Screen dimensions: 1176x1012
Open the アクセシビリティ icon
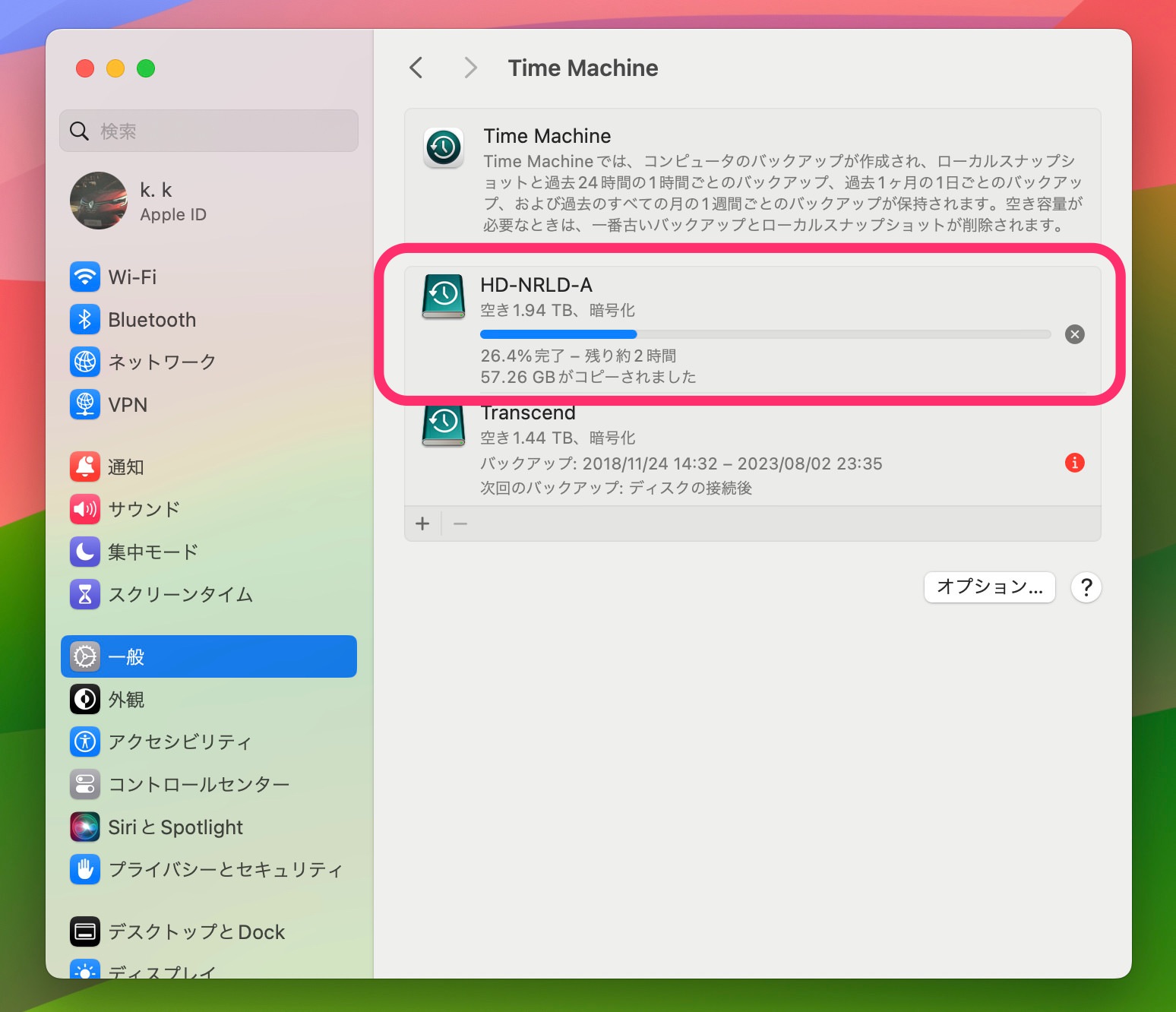[x=85, y=742]
